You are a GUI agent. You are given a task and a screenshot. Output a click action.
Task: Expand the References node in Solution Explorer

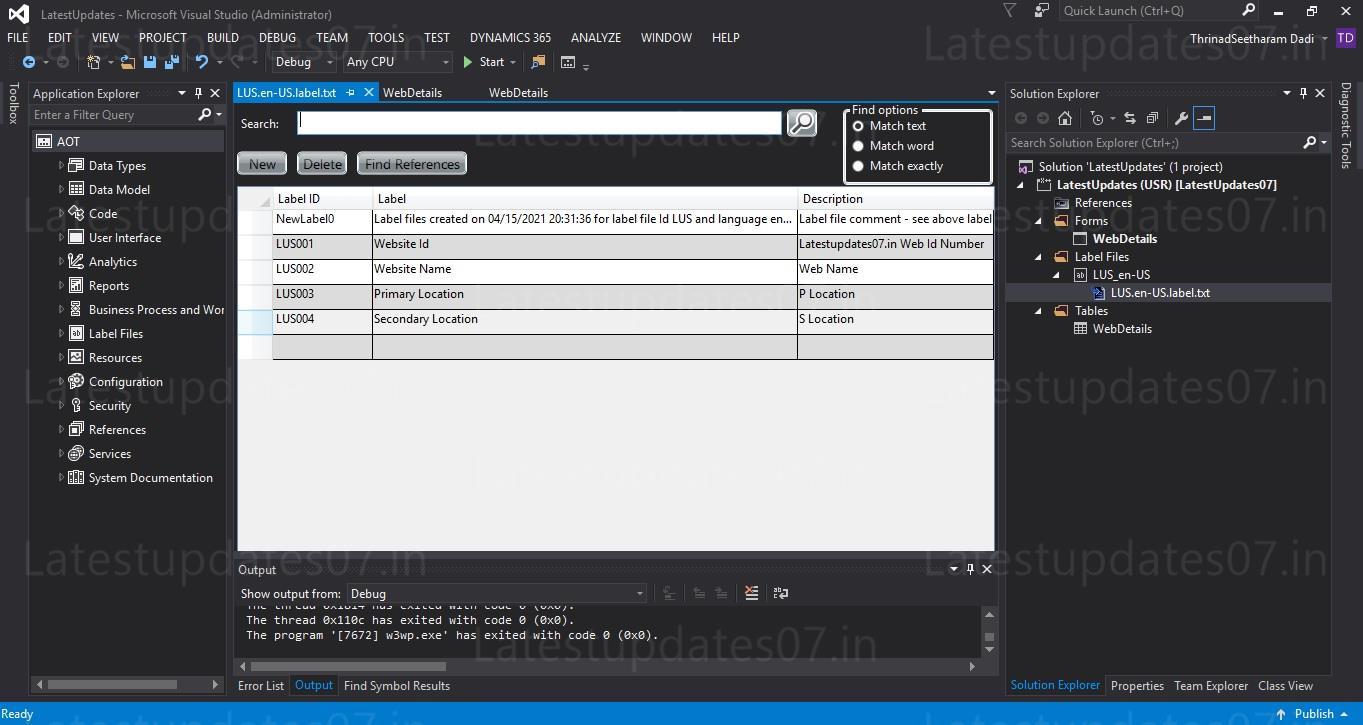[x=1038, y=202]
